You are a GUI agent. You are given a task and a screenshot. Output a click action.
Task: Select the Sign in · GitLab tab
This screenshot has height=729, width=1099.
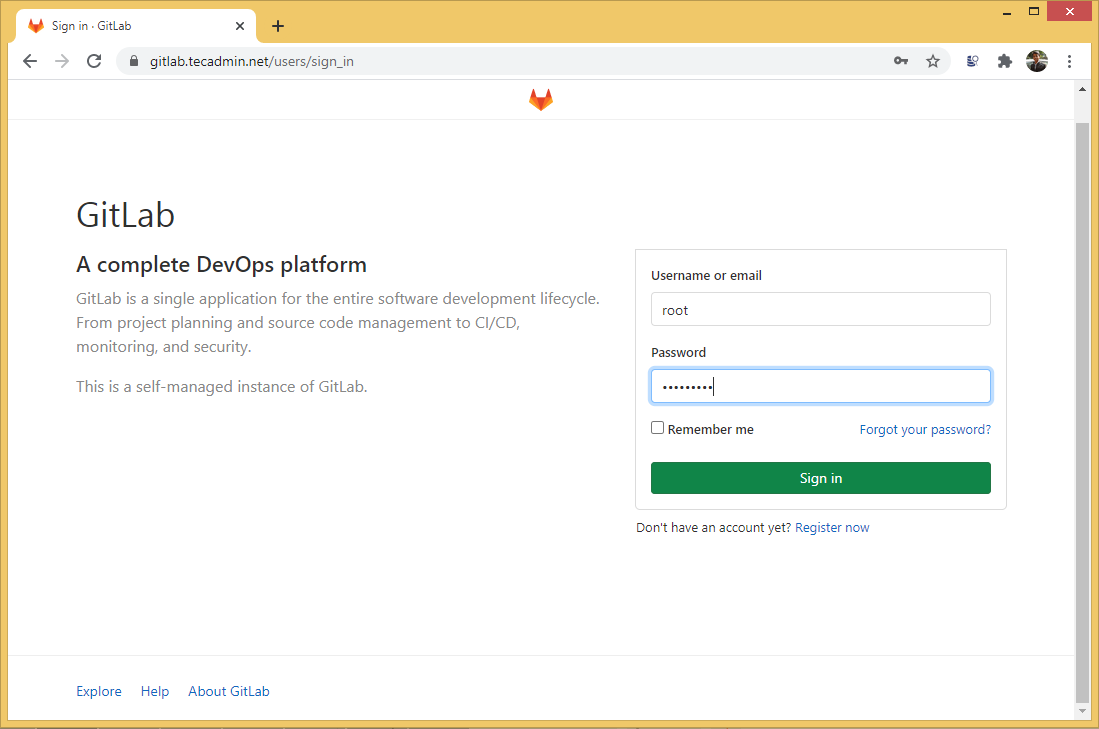coord(130,26)
